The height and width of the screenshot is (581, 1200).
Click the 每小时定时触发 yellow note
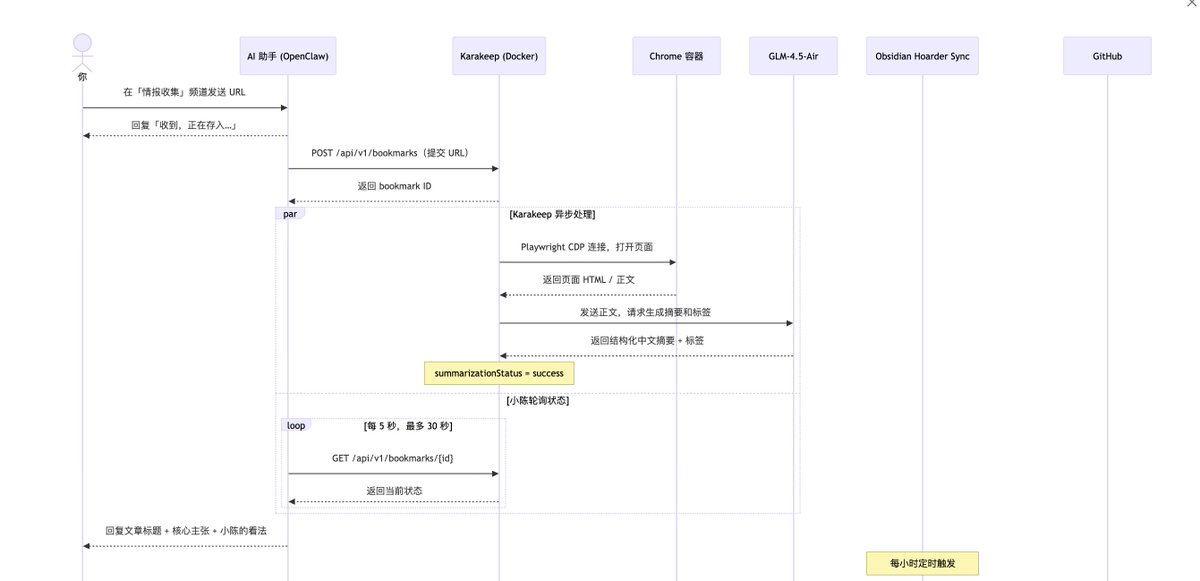(x=922, y=563)
